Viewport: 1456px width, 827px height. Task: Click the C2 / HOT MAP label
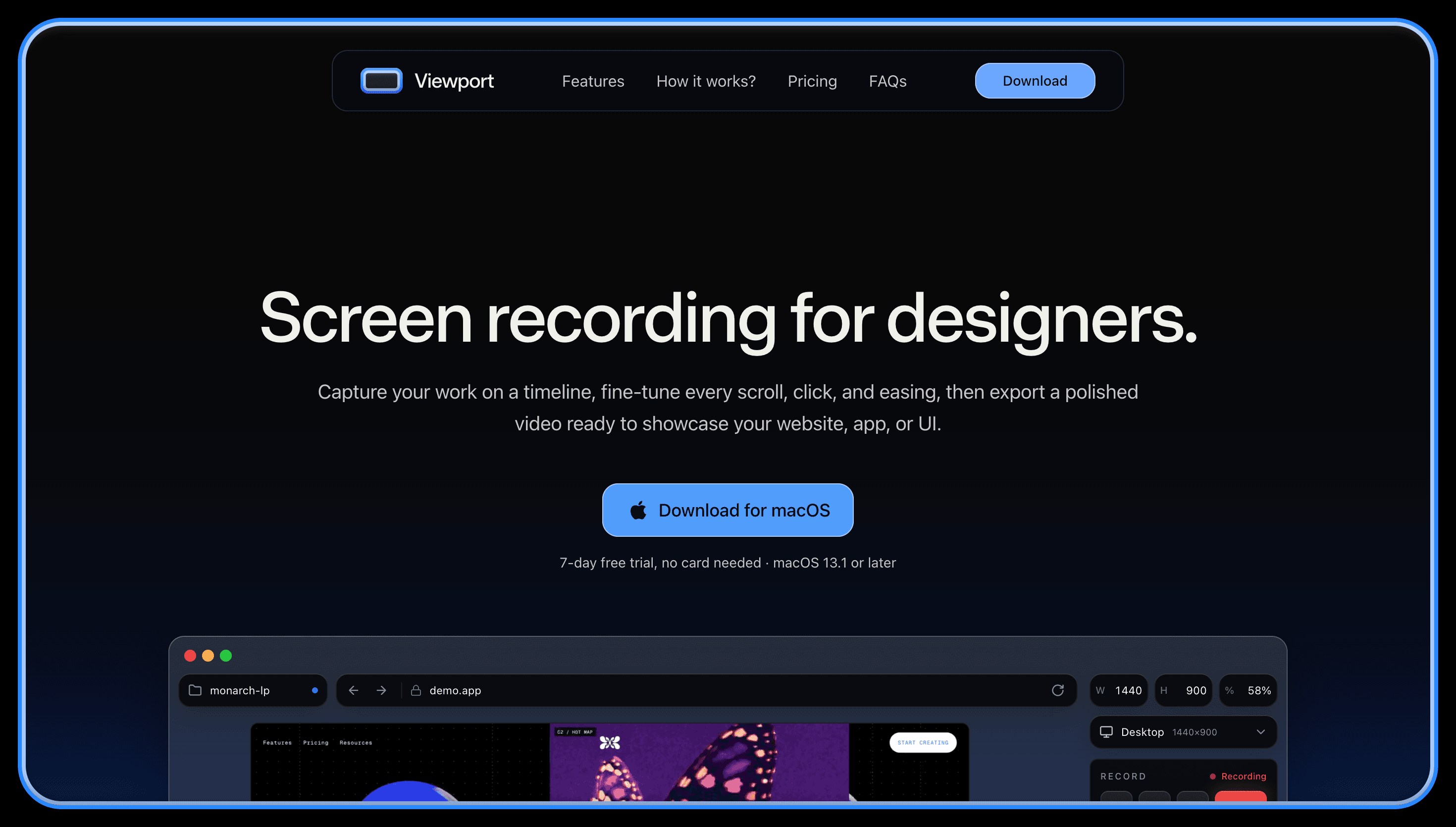tap(574, 732)
